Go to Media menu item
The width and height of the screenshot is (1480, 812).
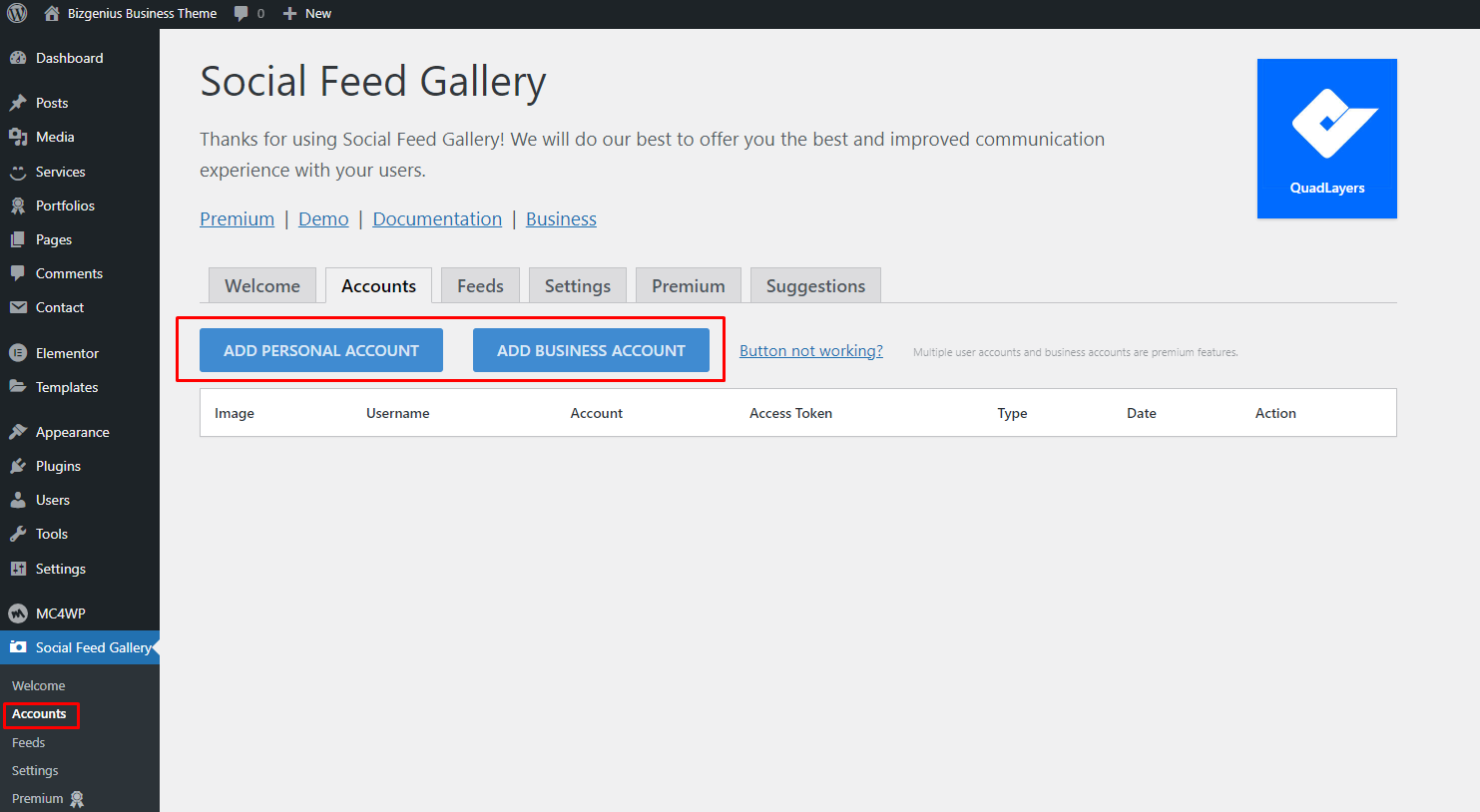80,137
